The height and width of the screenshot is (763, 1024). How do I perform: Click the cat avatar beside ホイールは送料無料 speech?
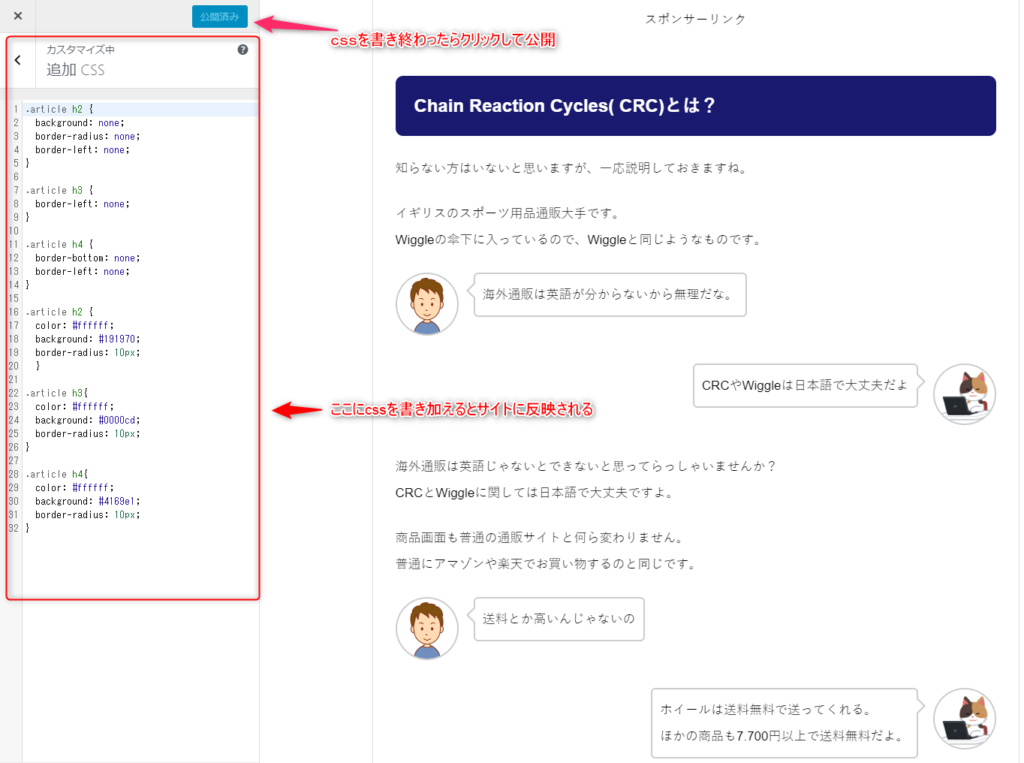click(x=965, y=718)
